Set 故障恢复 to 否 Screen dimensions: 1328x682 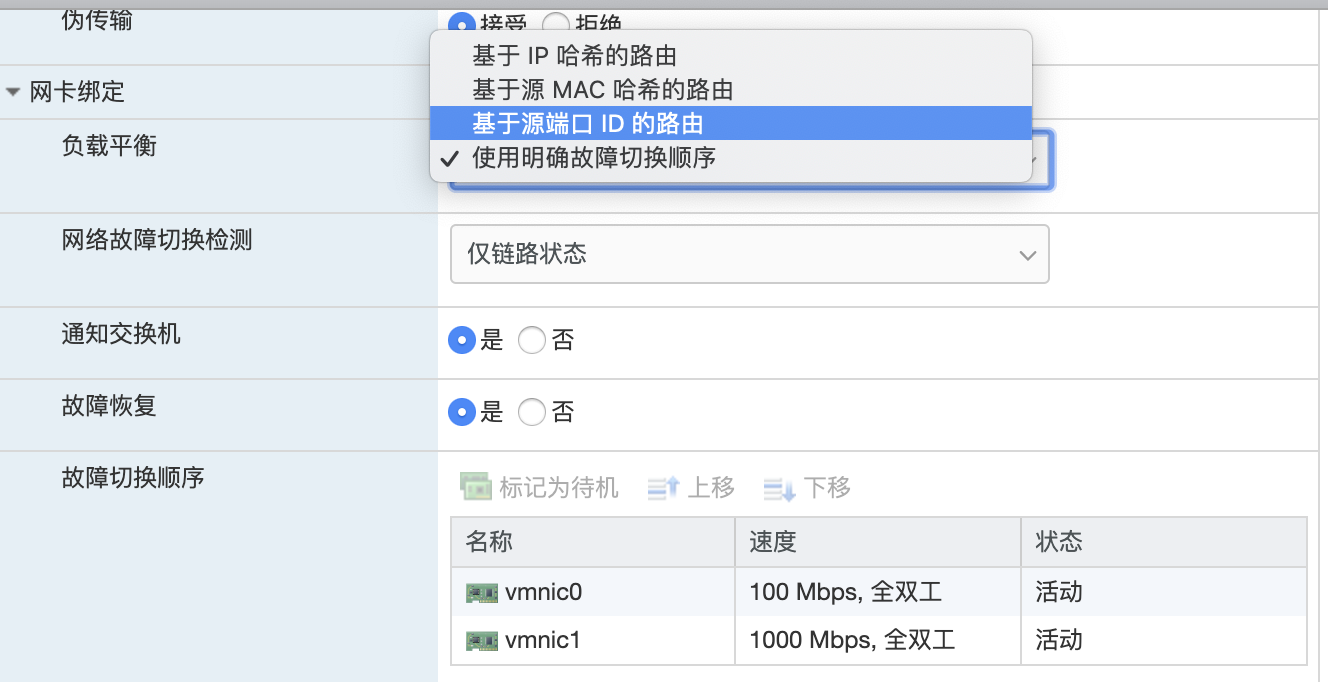[531, 412]
